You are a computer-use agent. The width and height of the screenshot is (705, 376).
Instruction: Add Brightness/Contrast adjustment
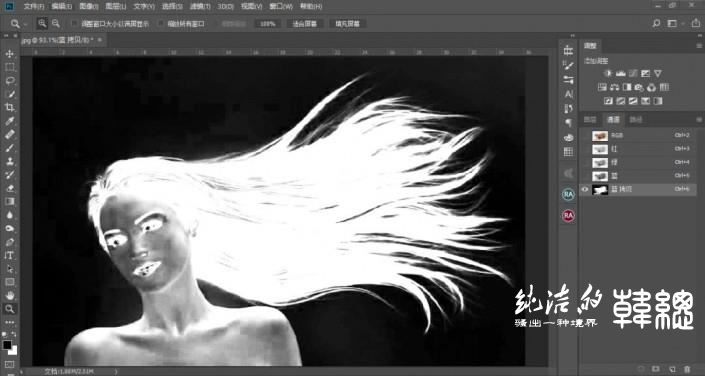click(608, 73)
